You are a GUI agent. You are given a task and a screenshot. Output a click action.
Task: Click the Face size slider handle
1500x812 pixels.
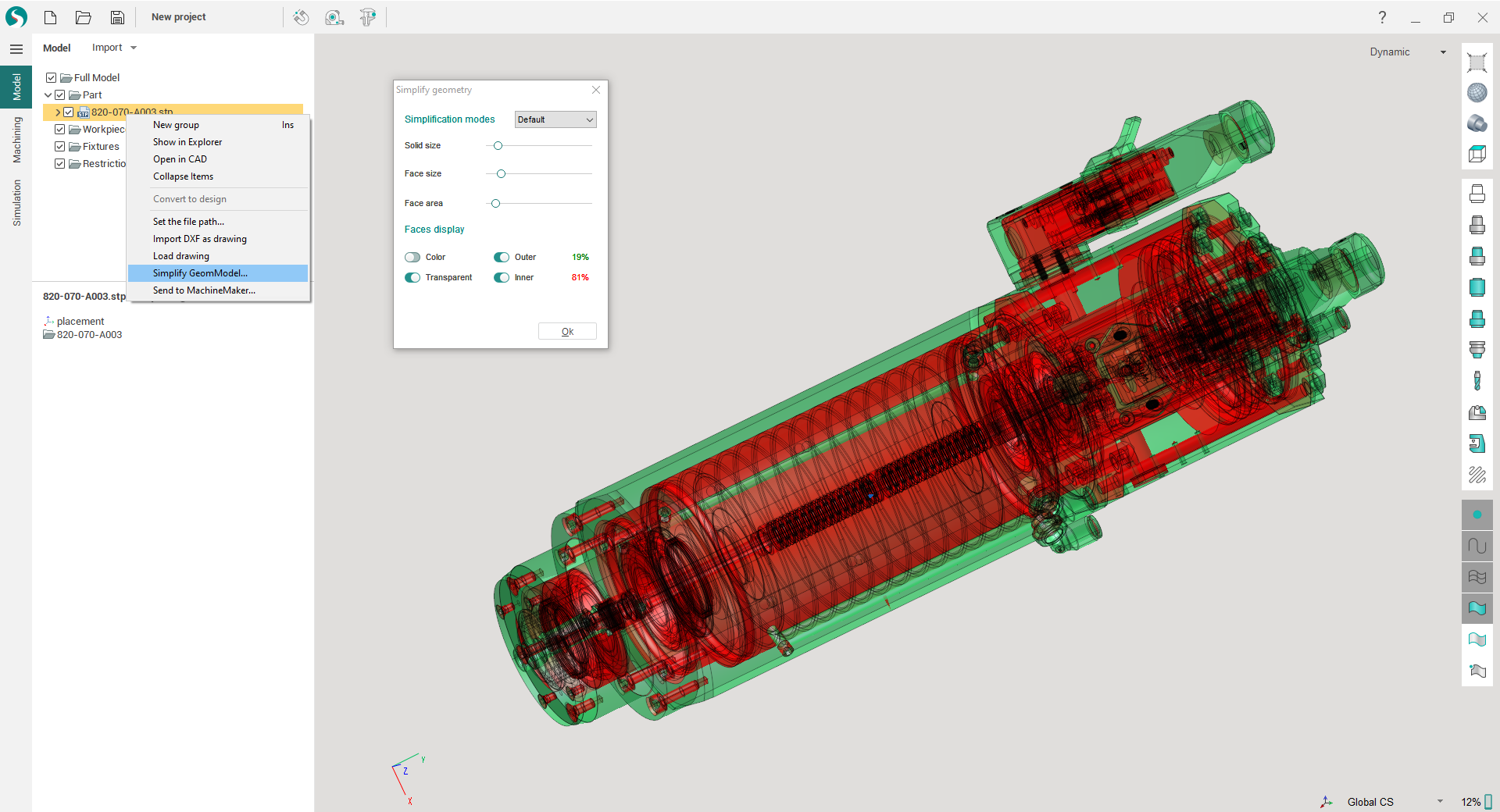[x=502, y=174]
